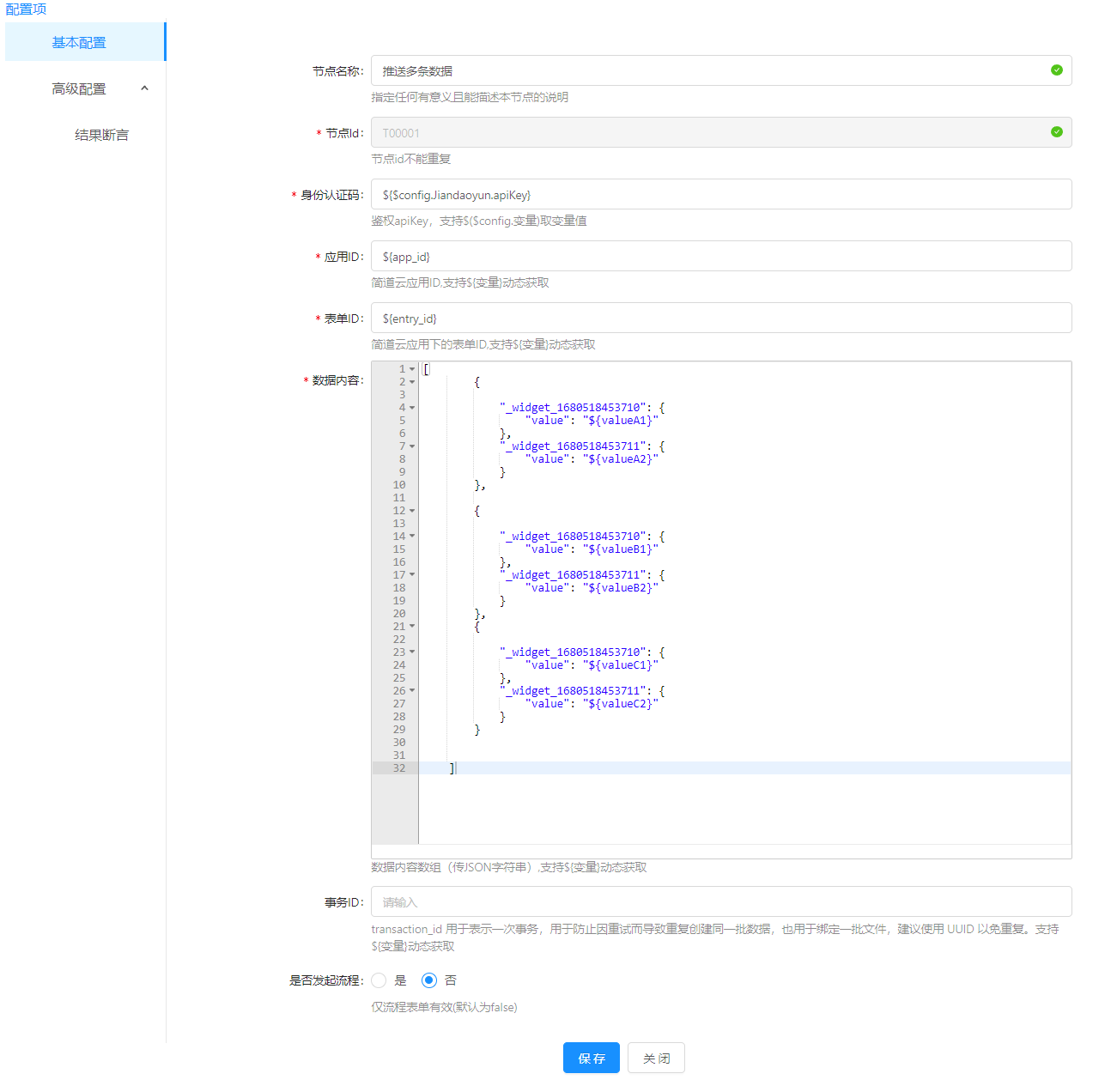Click the 身份认证码 input field

coord(721,194)
